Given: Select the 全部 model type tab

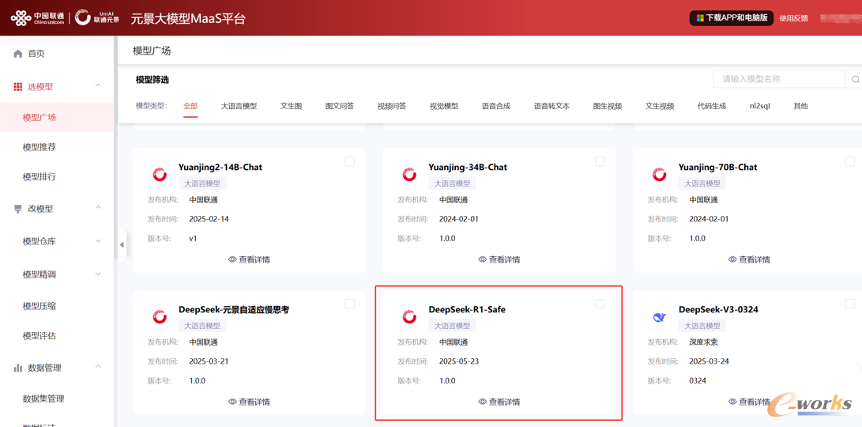Looking at the screenshot, I should pos(191,106).
